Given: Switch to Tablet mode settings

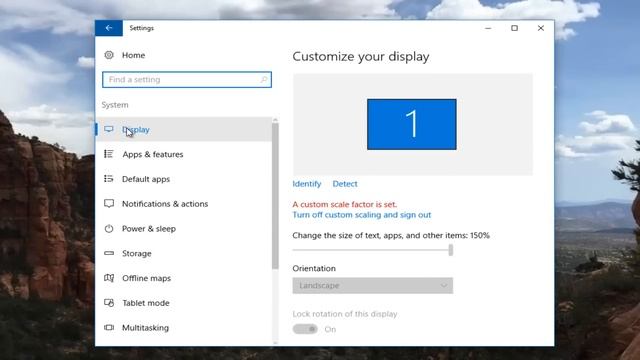Looking at the screenshot, I should pyautogui.click(x=184, y=303).
